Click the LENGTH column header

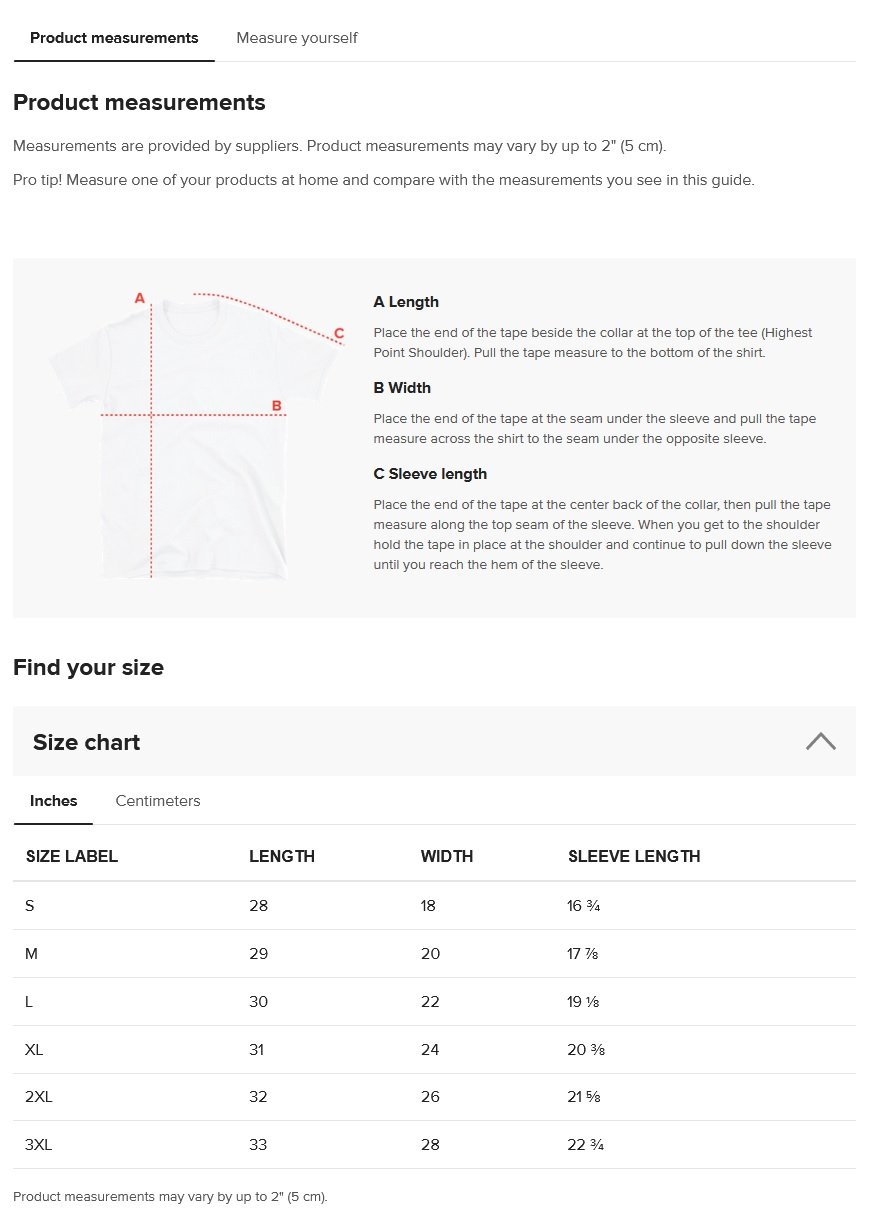coord(282,856)
